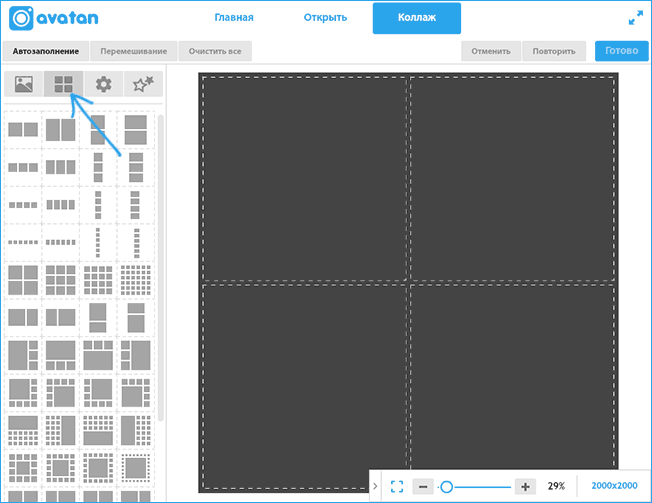Open collage settings with the gear icon
The height and width of the screenshot is (503, 652).
104,84
